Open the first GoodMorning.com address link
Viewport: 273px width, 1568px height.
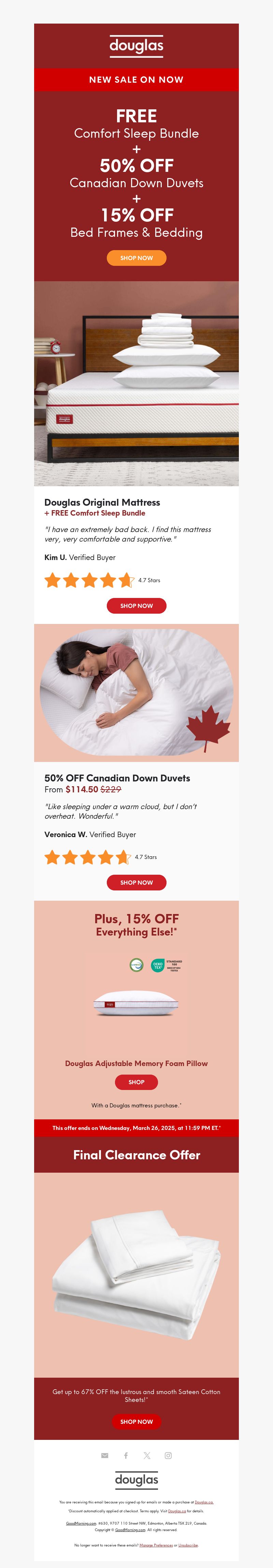point(81,1523)
